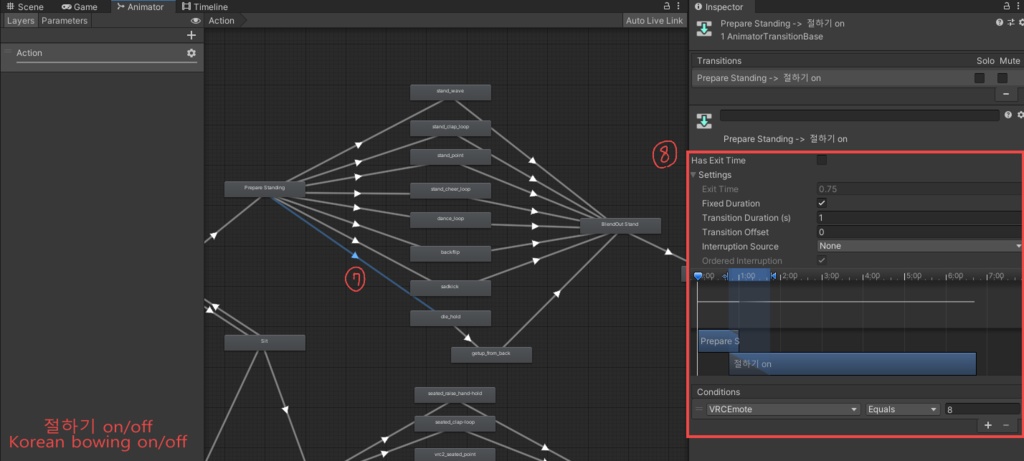The width and height of the screenshot is (1024, 461).
Task: Select the stand_clap_loop state node
Action: pyautogui.click(x=450, y=127)
